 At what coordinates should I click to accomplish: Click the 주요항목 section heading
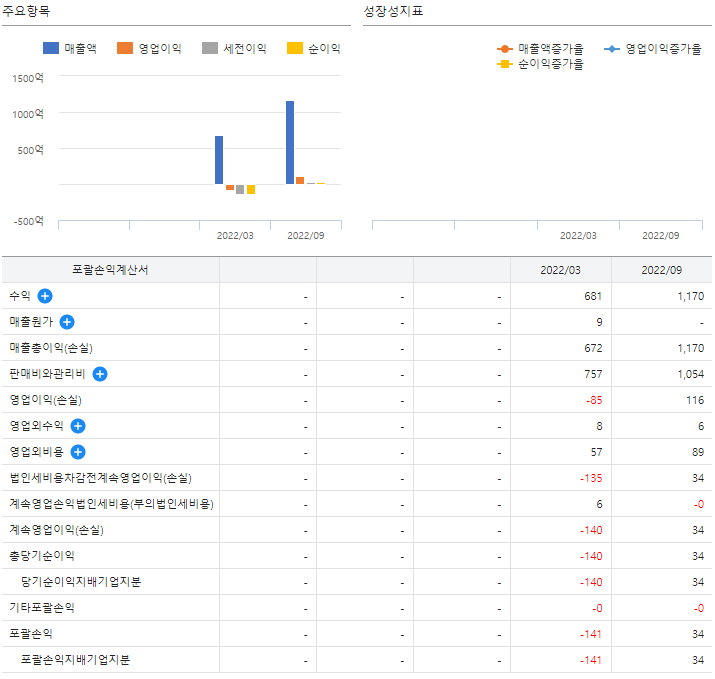tap(26, 11)
